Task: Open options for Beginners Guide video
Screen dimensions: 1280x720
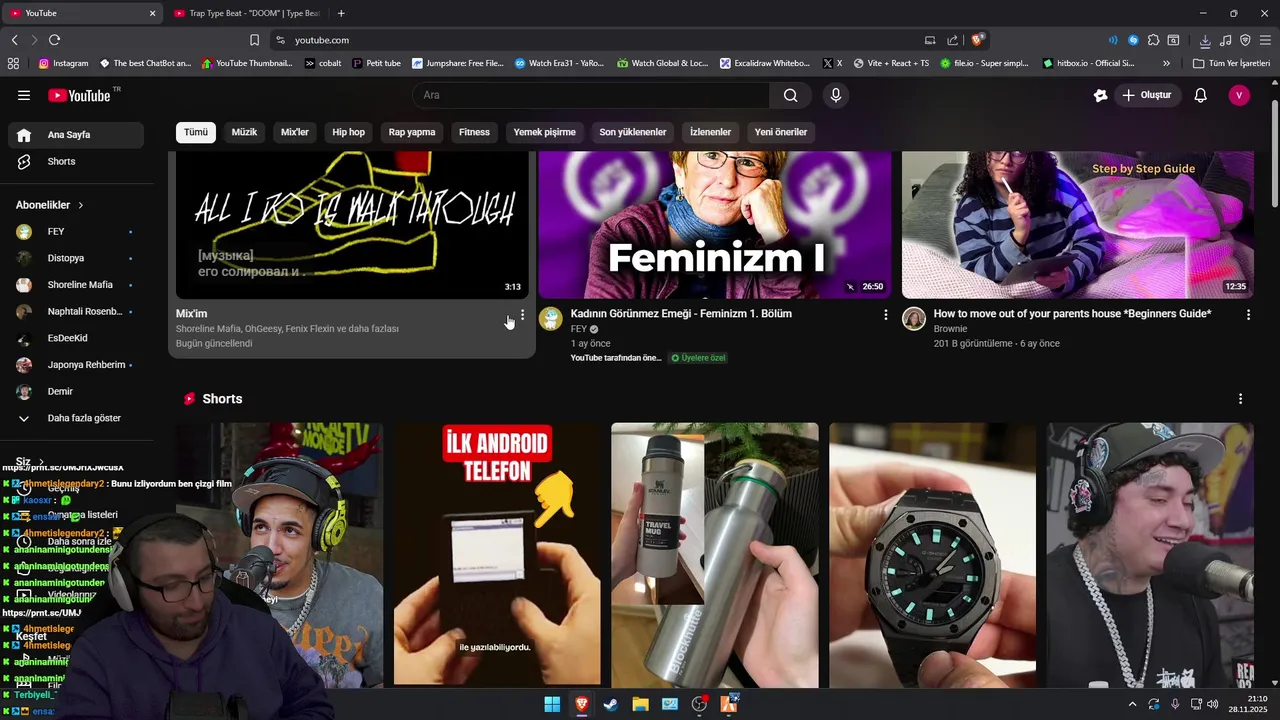Action: (1248, 315)
